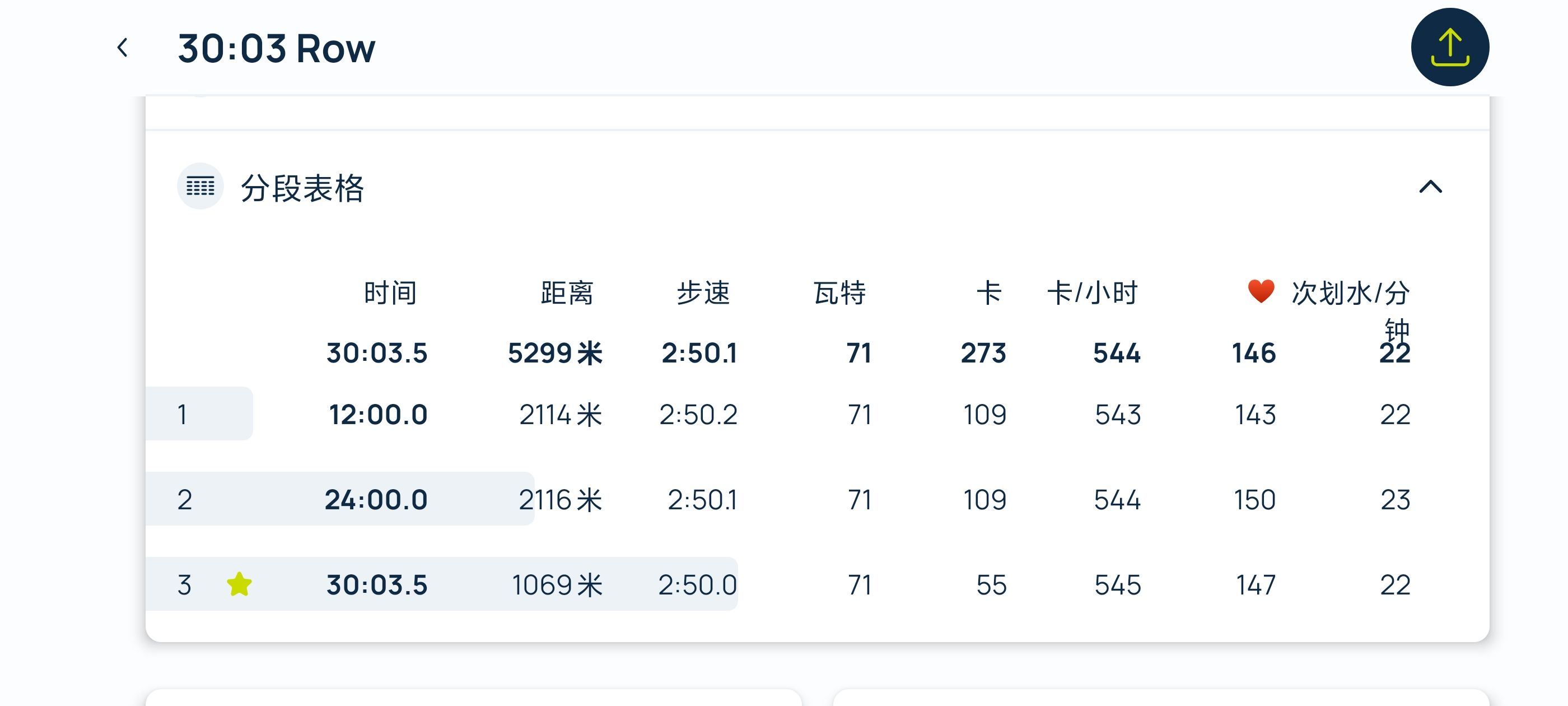Tap the total distance 5299米
The width and height of the screenshot is (1568, 706).
click(554, 354)
